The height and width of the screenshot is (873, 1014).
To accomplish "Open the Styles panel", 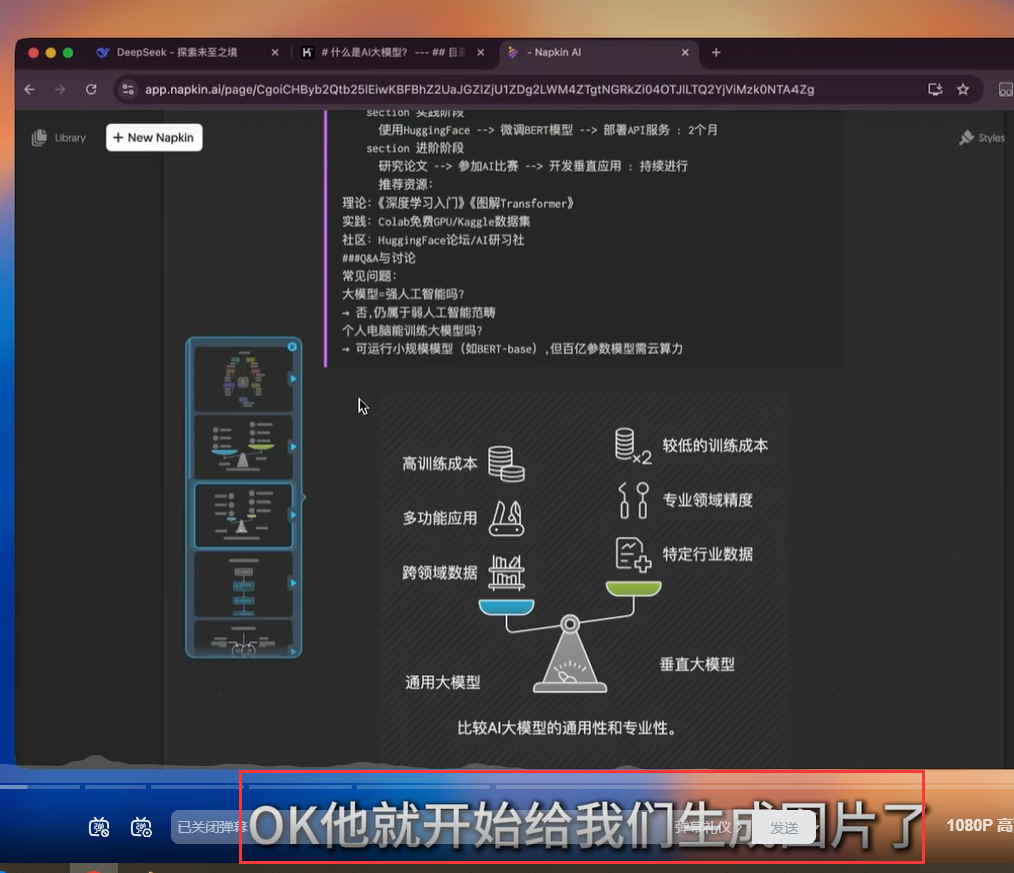I will (x=982, y=138).
